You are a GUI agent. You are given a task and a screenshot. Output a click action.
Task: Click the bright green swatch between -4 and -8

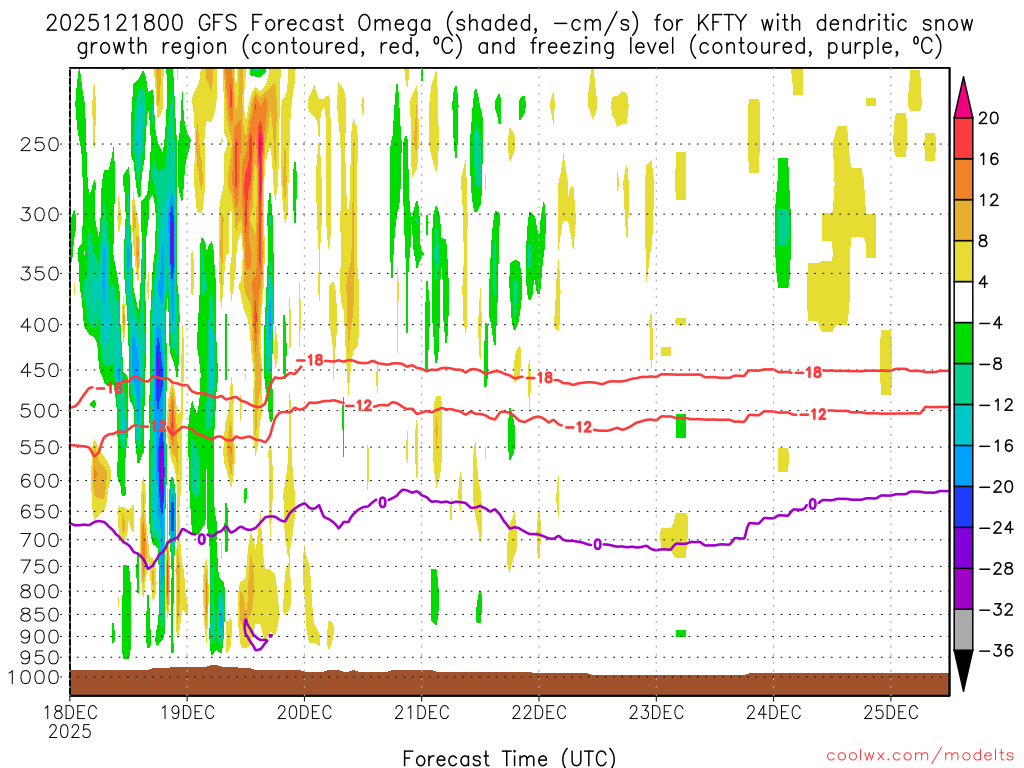tap(963, 344)
